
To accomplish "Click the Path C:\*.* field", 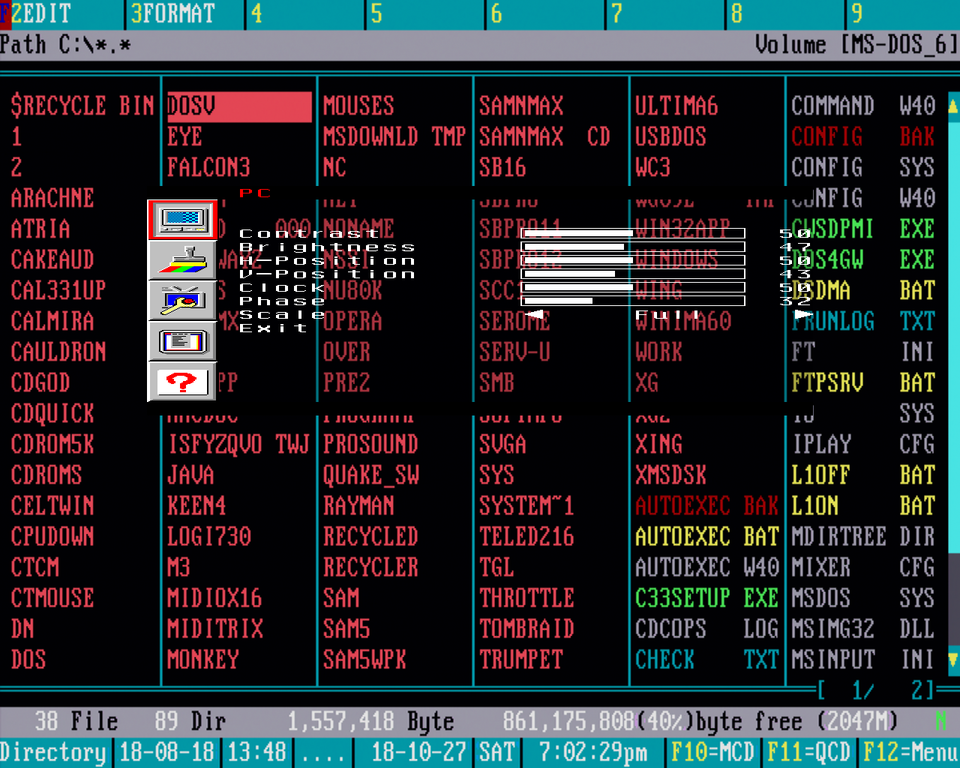I will pyautogui.click(x=65, y=45).
